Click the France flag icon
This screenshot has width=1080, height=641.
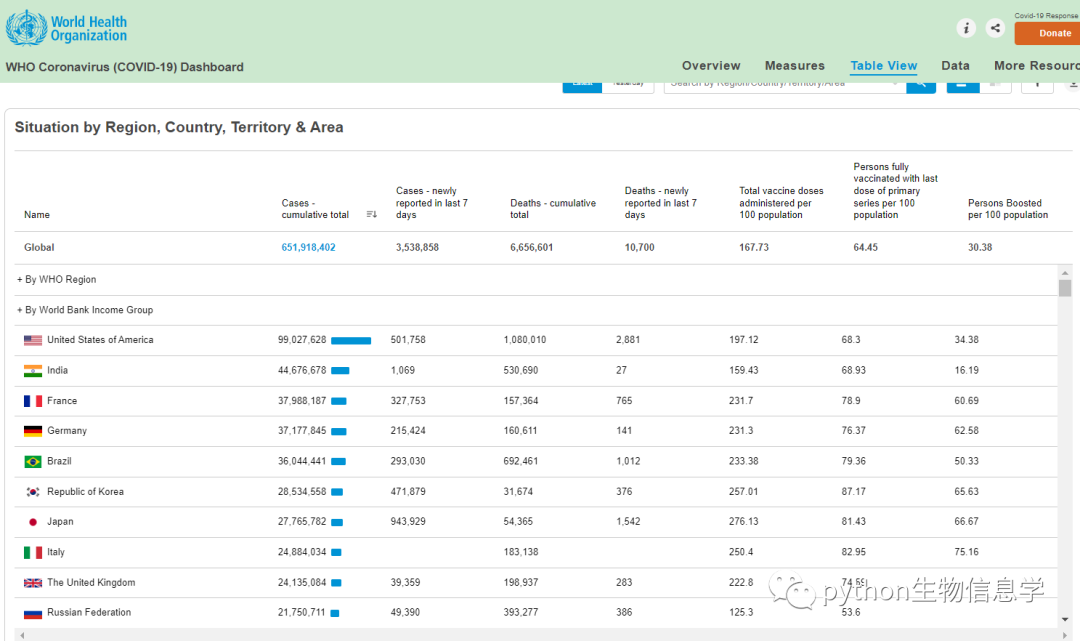[x=32, y=401]
